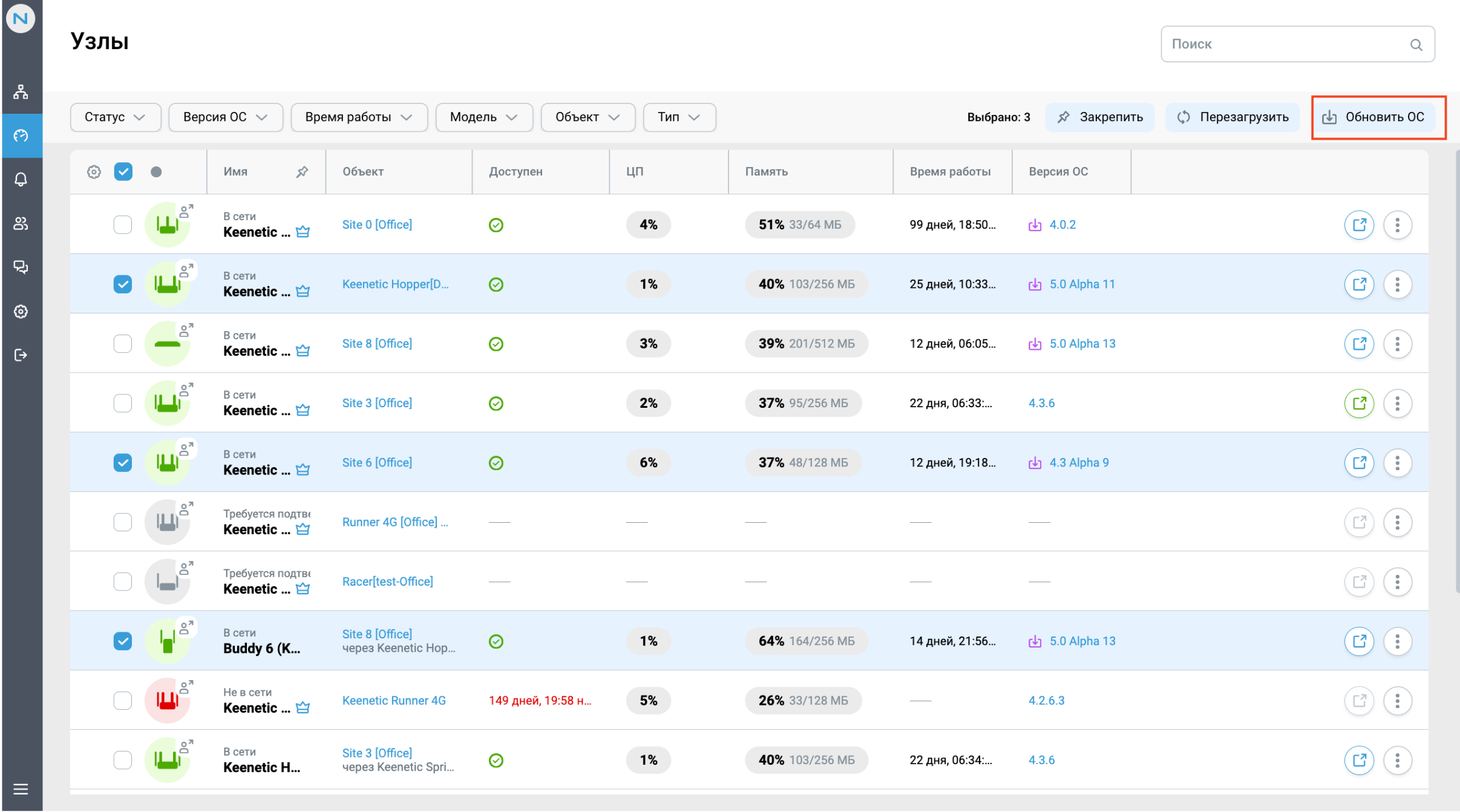The width and height of the screenshot is (1460, 812).
Task: Open the Site 6 [Office] link
Action: [376, 462]
